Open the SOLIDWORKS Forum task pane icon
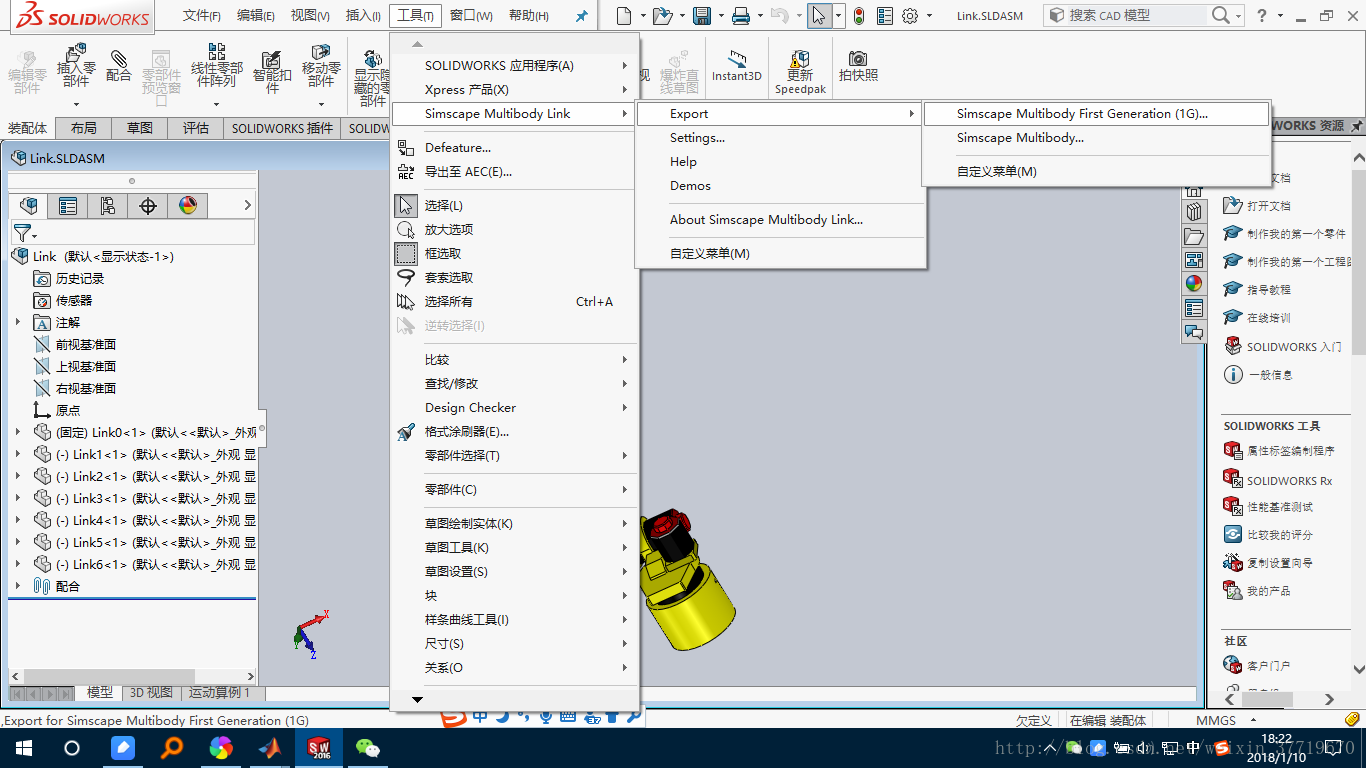Viewport: 1366px width, 768px height. [x=1194, y=332]
